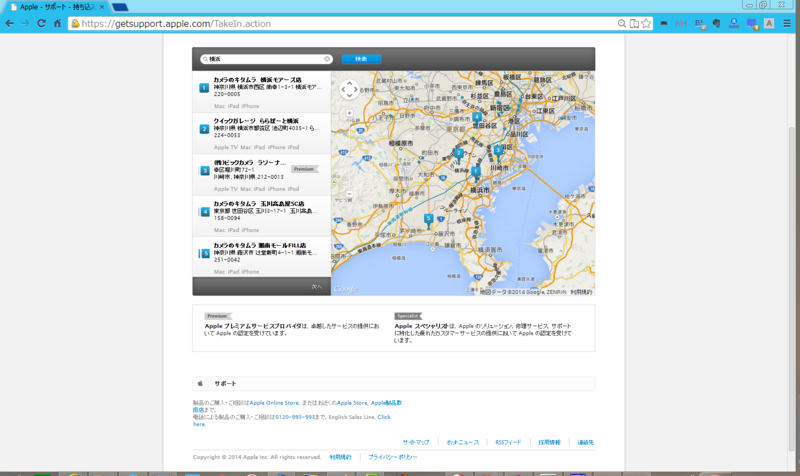Image resolution: width=800 pixels, height=476 pixels.
Task: Go back with the browser back arrow
Action: coord(10,23)
